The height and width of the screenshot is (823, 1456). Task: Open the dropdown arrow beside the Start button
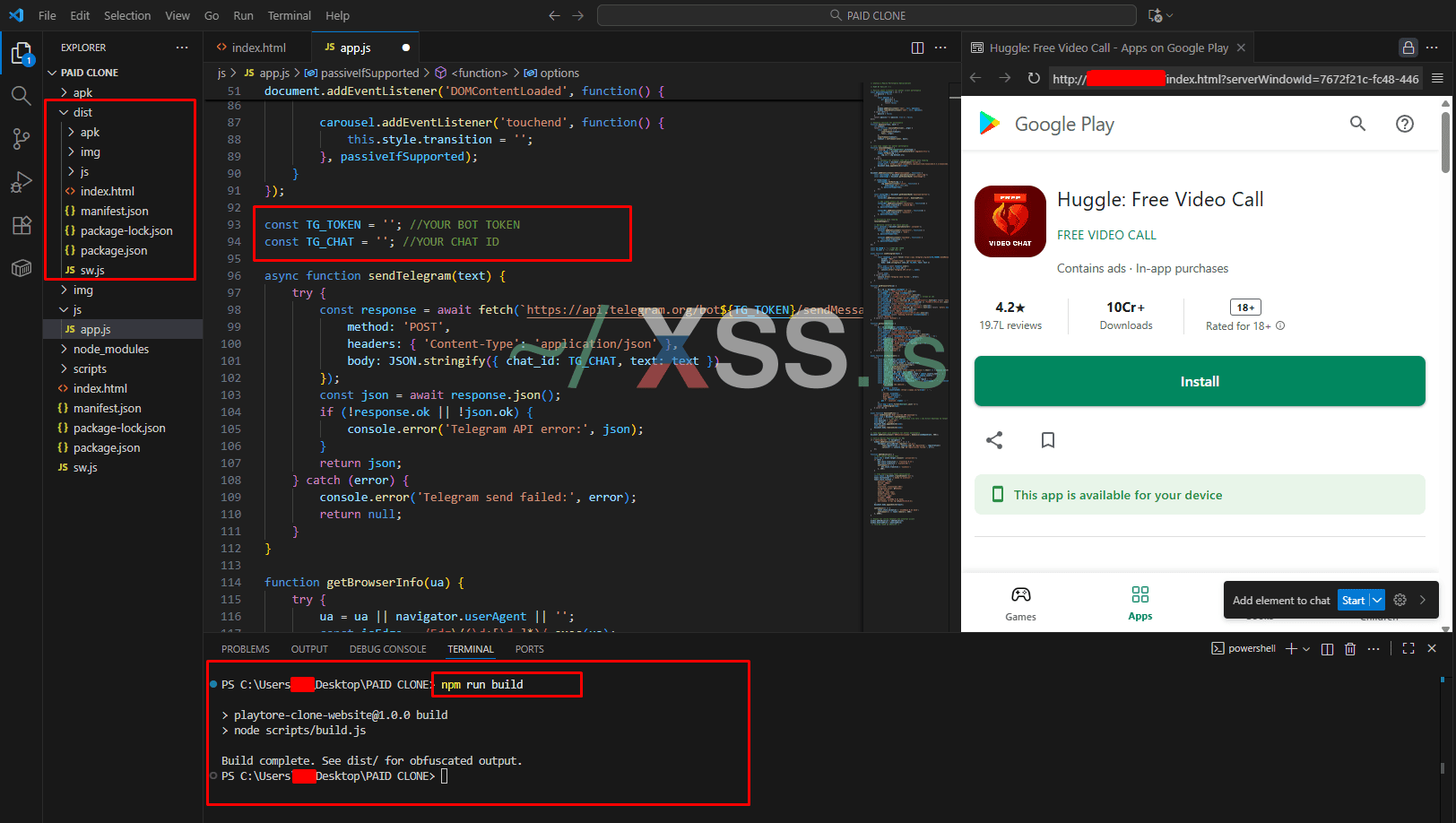[1377, 600]
